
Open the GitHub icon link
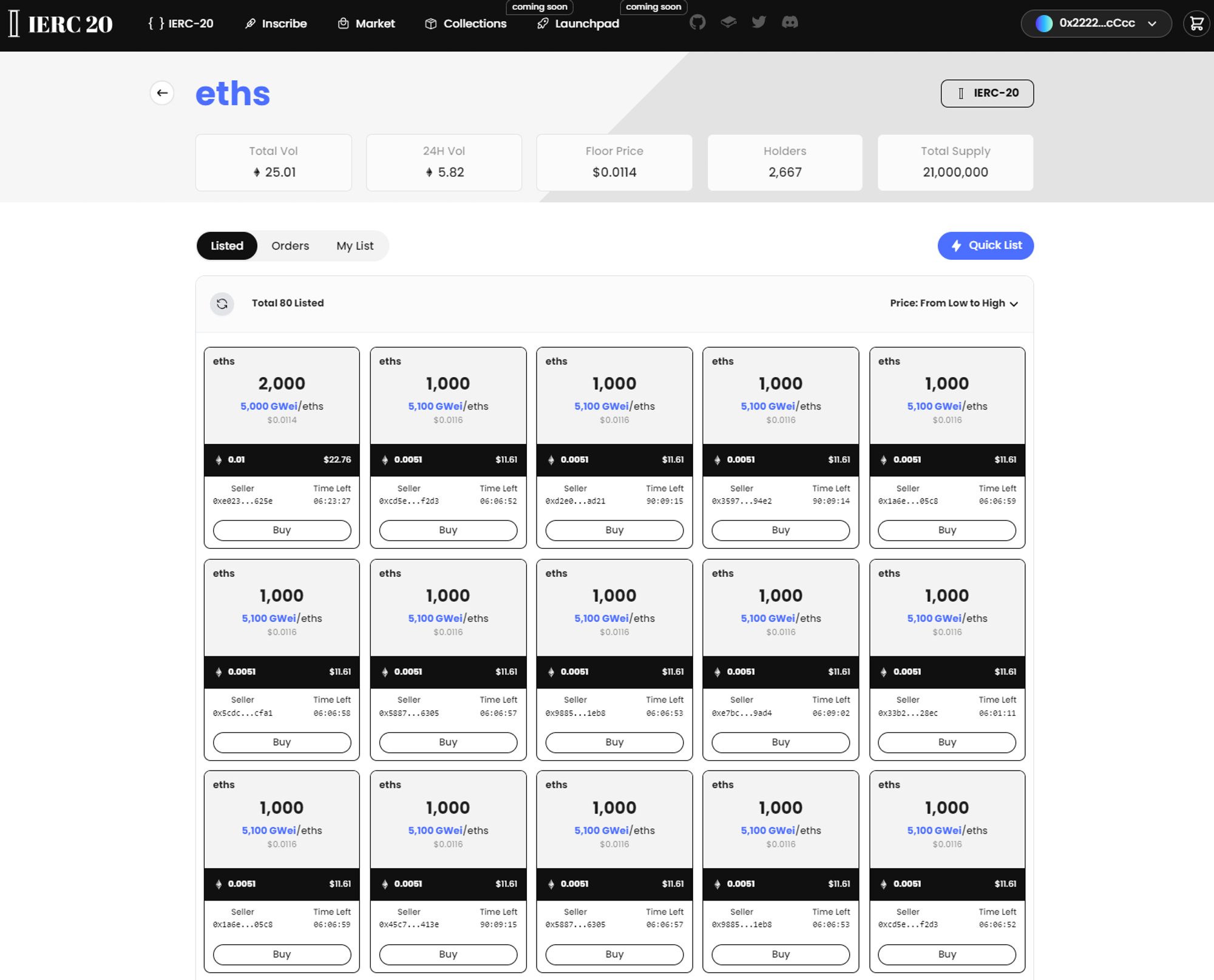697,23
